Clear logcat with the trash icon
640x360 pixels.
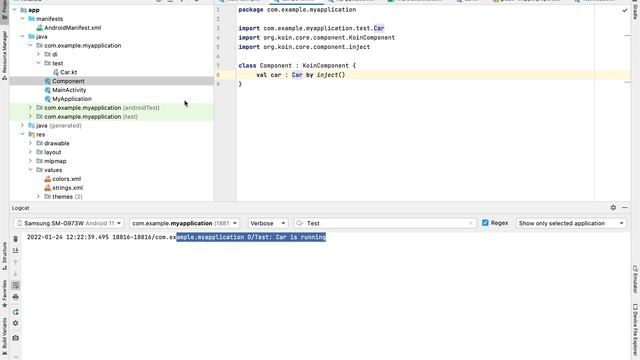(x=16, y=239)
